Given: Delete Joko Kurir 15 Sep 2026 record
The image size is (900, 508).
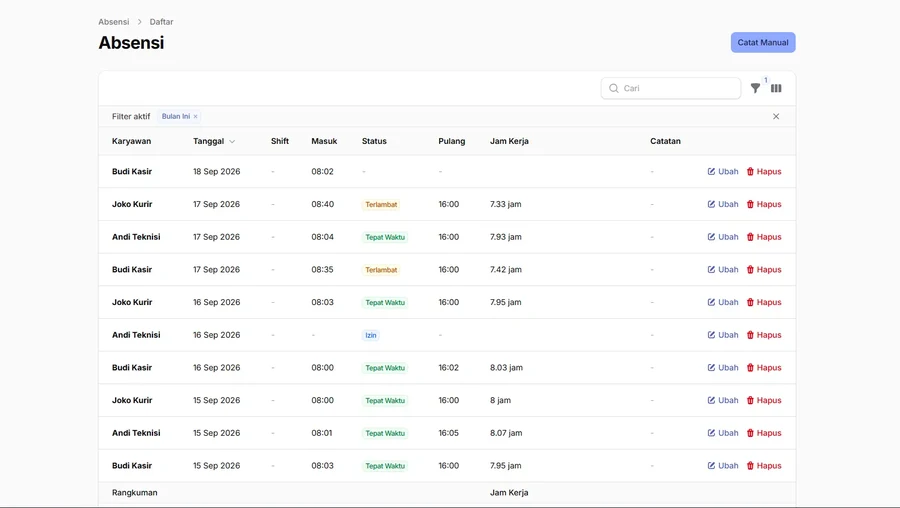Looking at the screenshot, I should 764,401.
